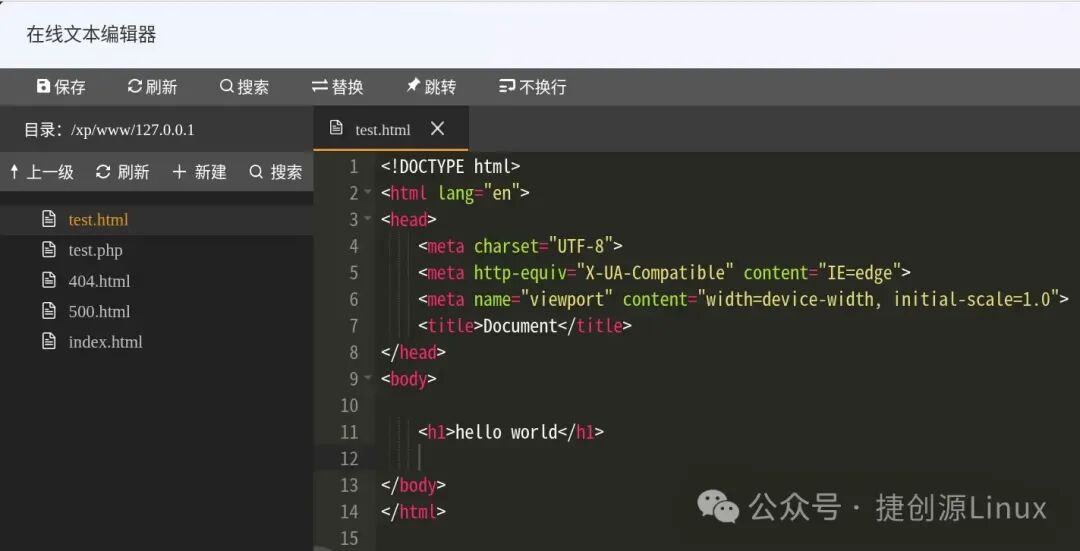Click the 跳转 pin icon

click(x=413, y=85)
